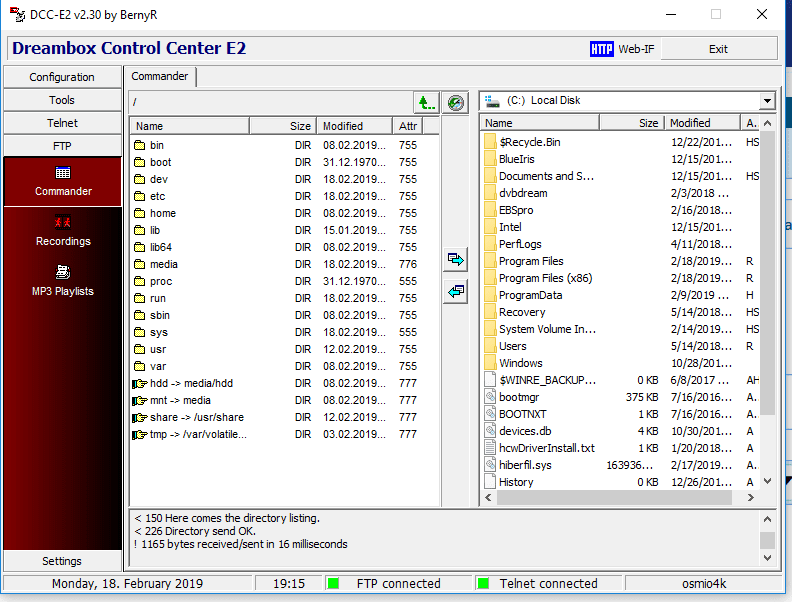Click the copy-to-left arrow icon

456,291
